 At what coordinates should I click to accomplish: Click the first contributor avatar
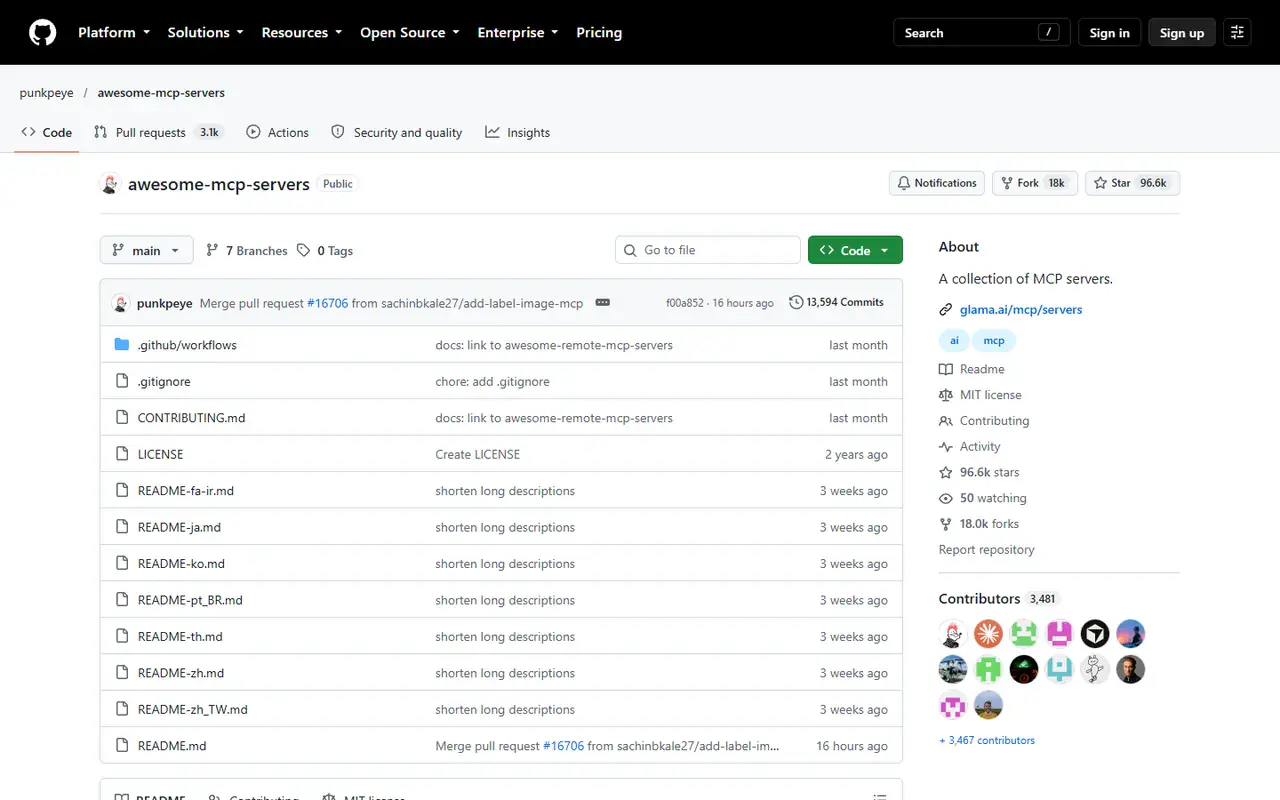point(953,633)
